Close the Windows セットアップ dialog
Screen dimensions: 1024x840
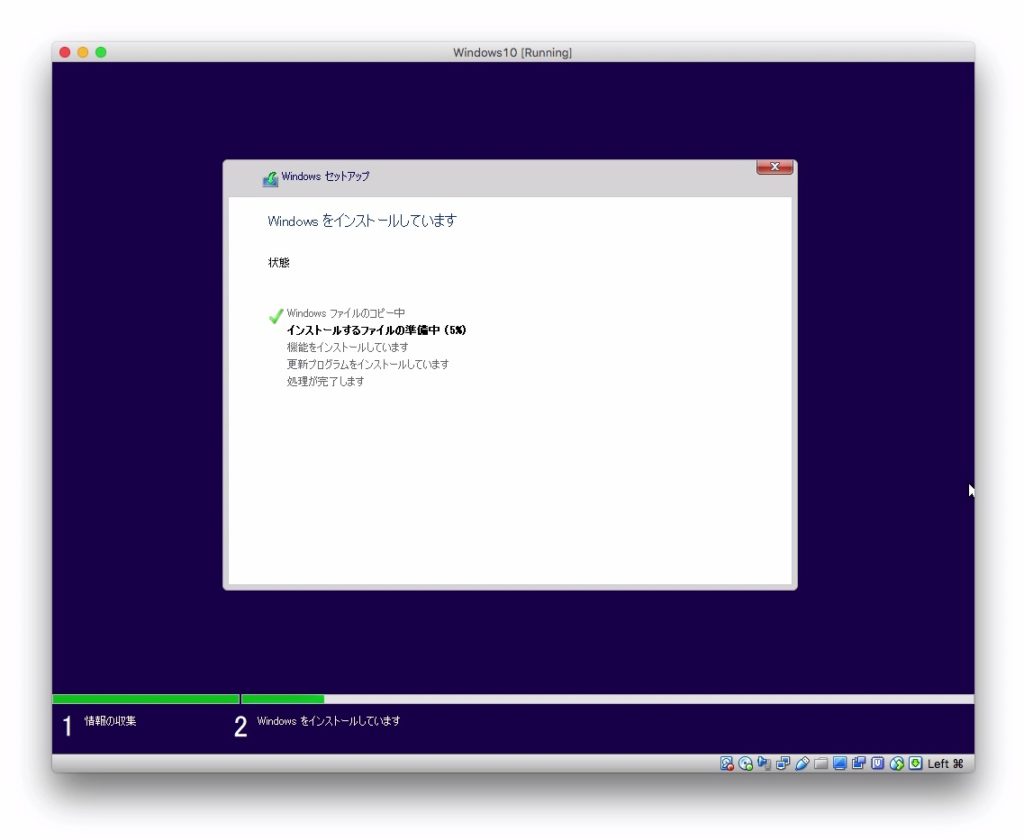tap(775, 167)
